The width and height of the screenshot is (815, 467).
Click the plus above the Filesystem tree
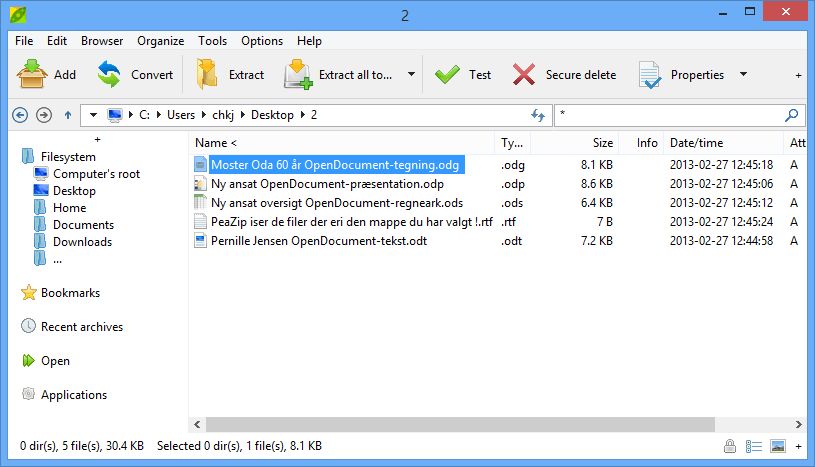coord(97,139)
